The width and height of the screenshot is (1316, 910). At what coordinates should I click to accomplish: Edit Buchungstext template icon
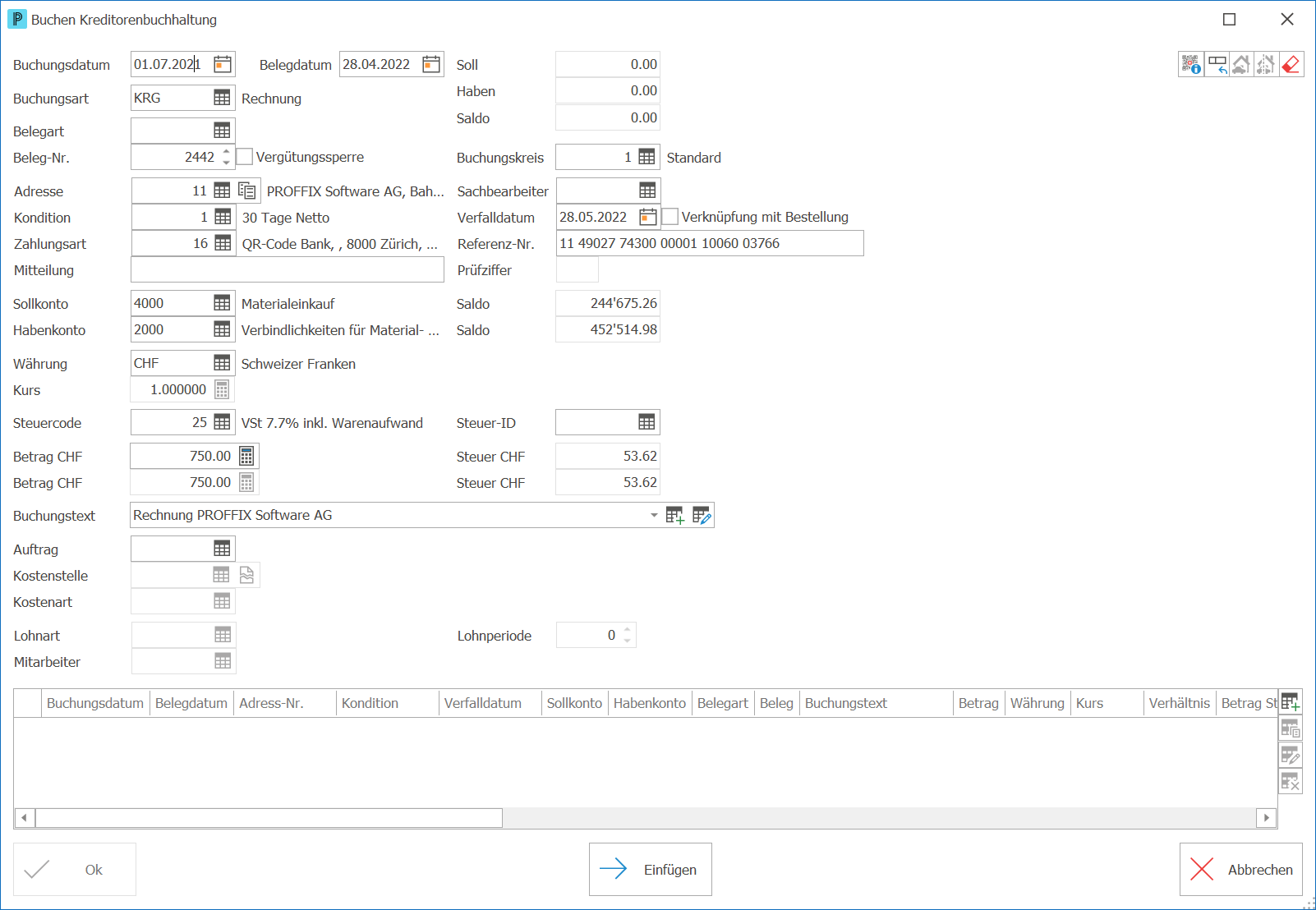pyautogui.click(x=702, y=515)
